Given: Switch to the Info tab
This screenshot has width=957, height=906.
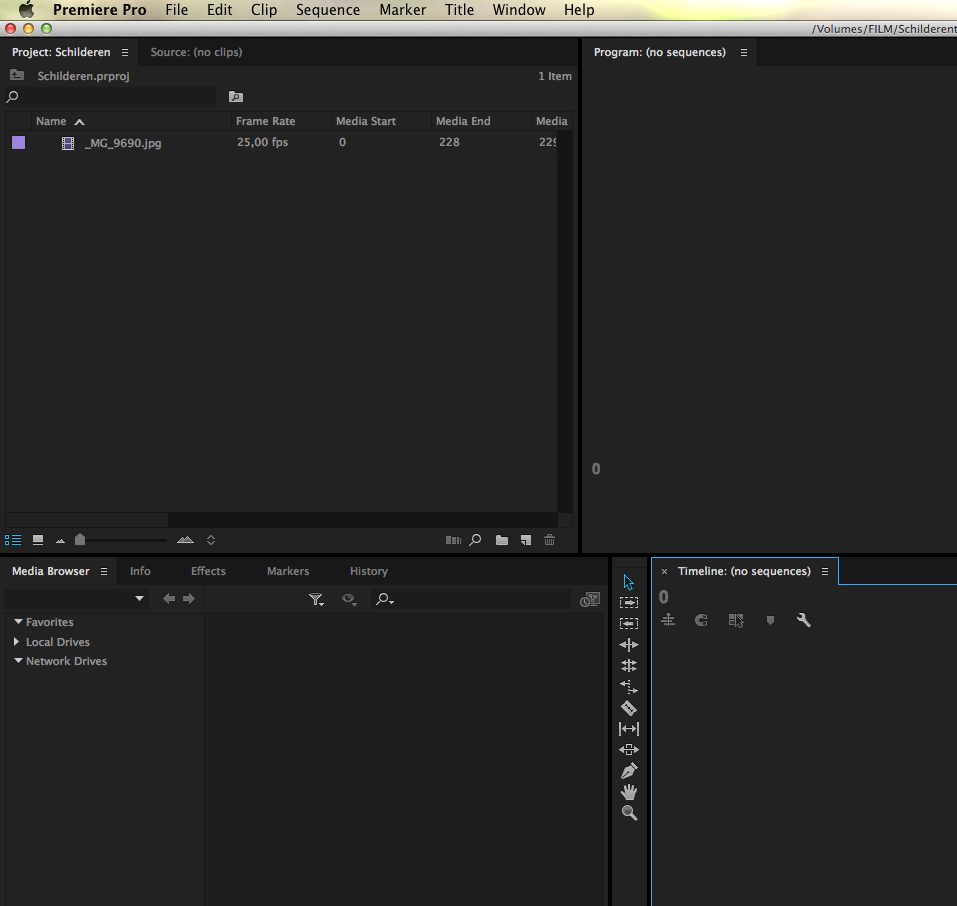Looking at the screenshot, I should tap(140, 571).
